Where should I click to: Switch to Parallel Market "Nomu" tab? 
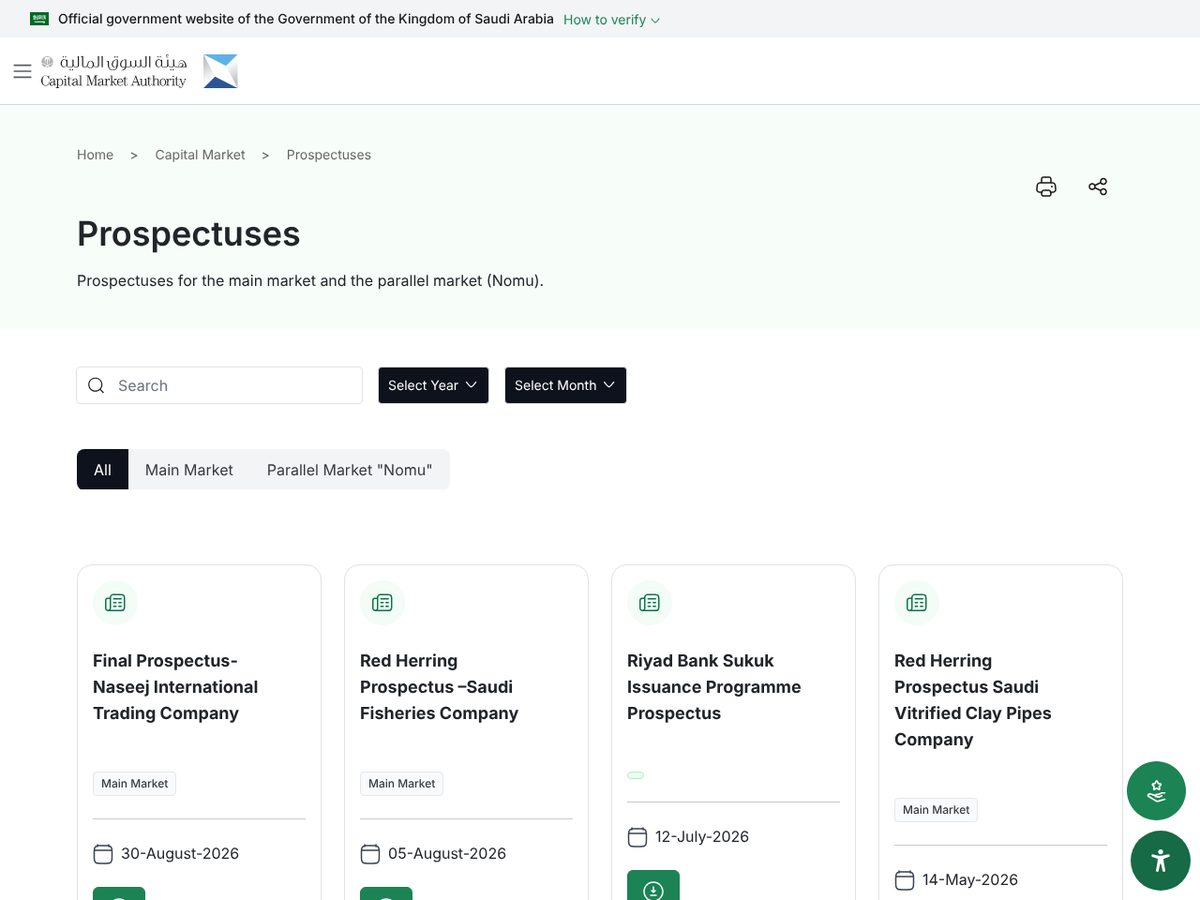349,470
